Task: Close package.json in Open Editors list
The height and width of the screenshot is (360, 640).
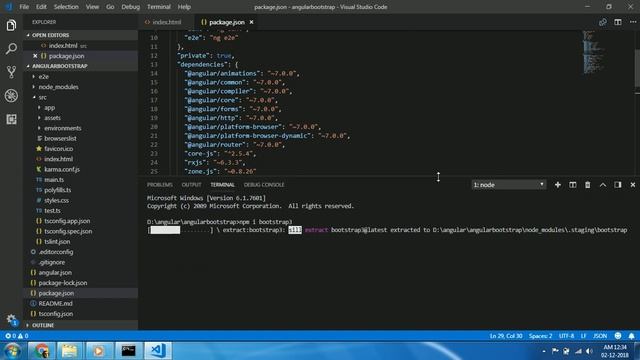Action: [x=35, y=56]
